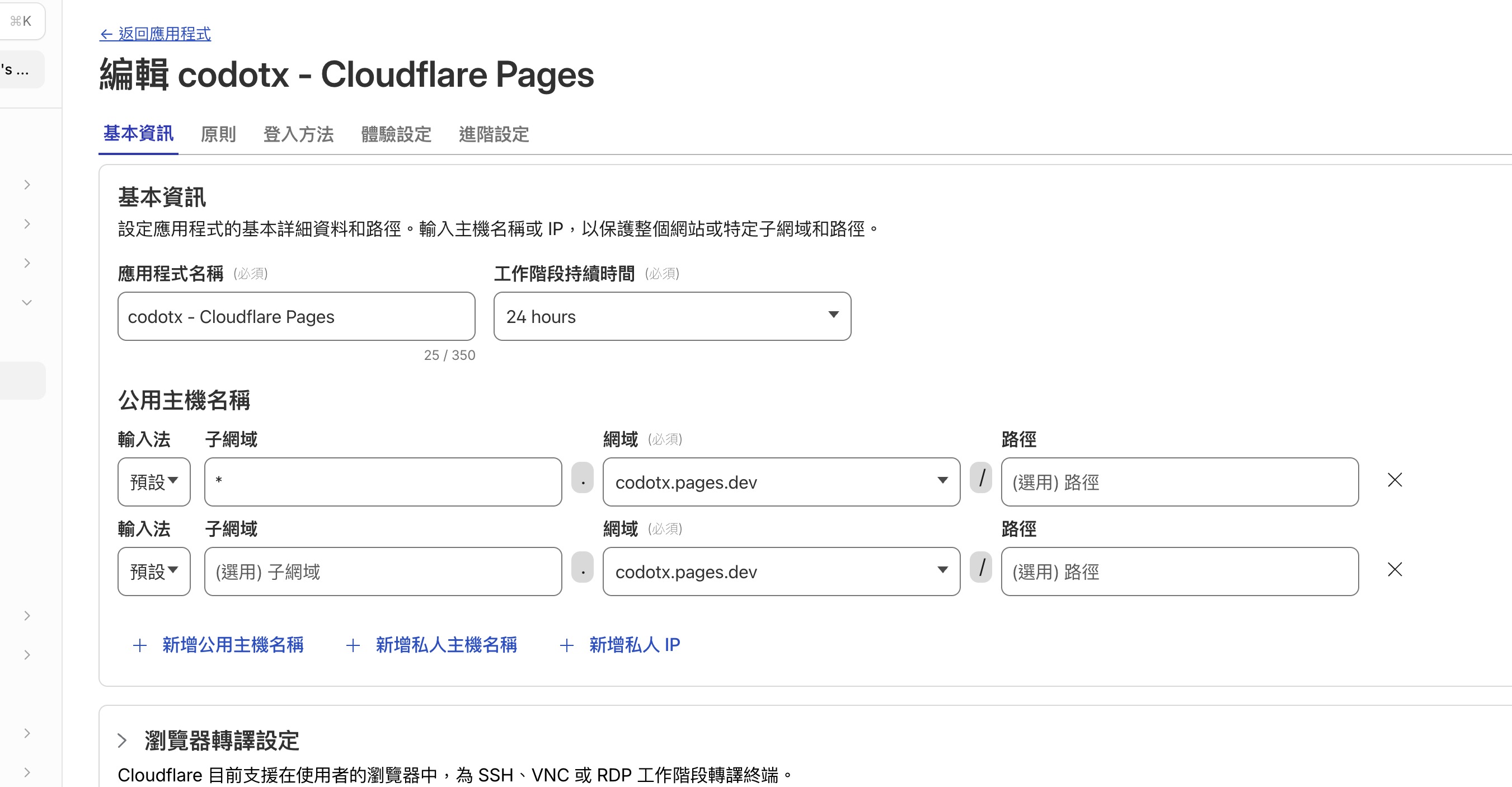
Task: Click the 返回應用程式 back link
Action: [x=156, y=34]
